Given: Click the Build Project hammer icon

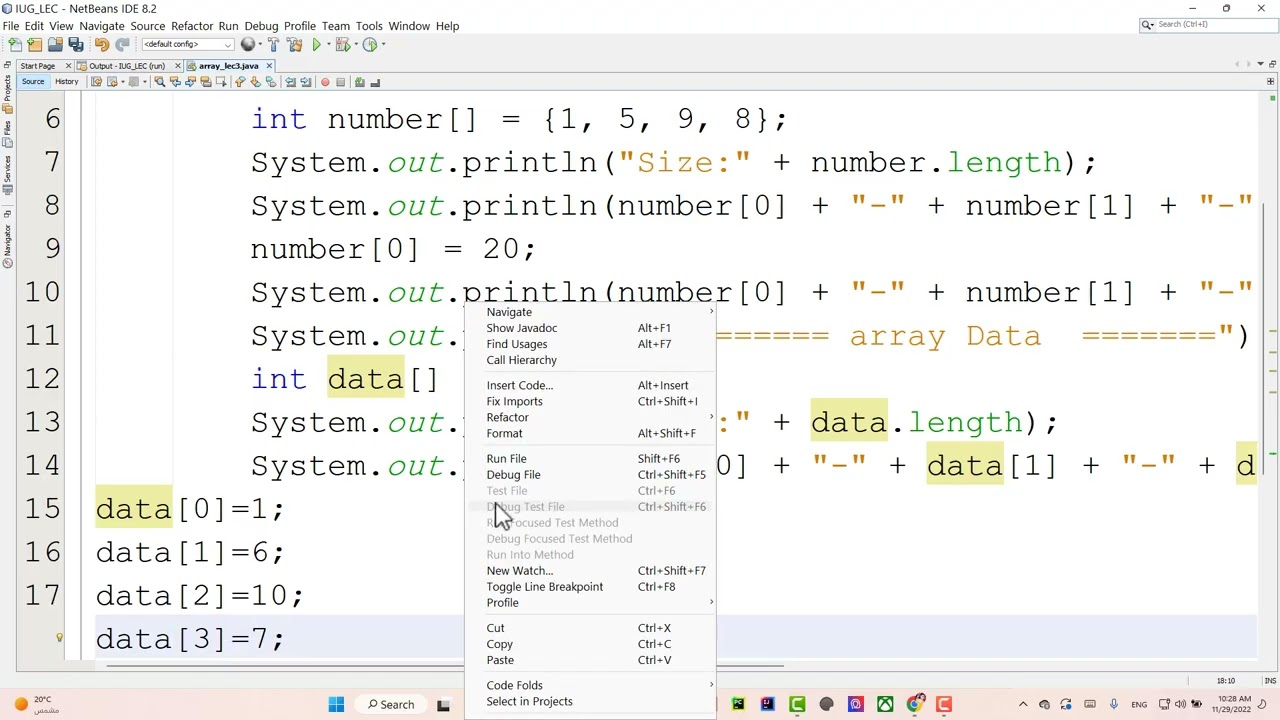Looking at the screenshot, I should (x=273, y=45).
